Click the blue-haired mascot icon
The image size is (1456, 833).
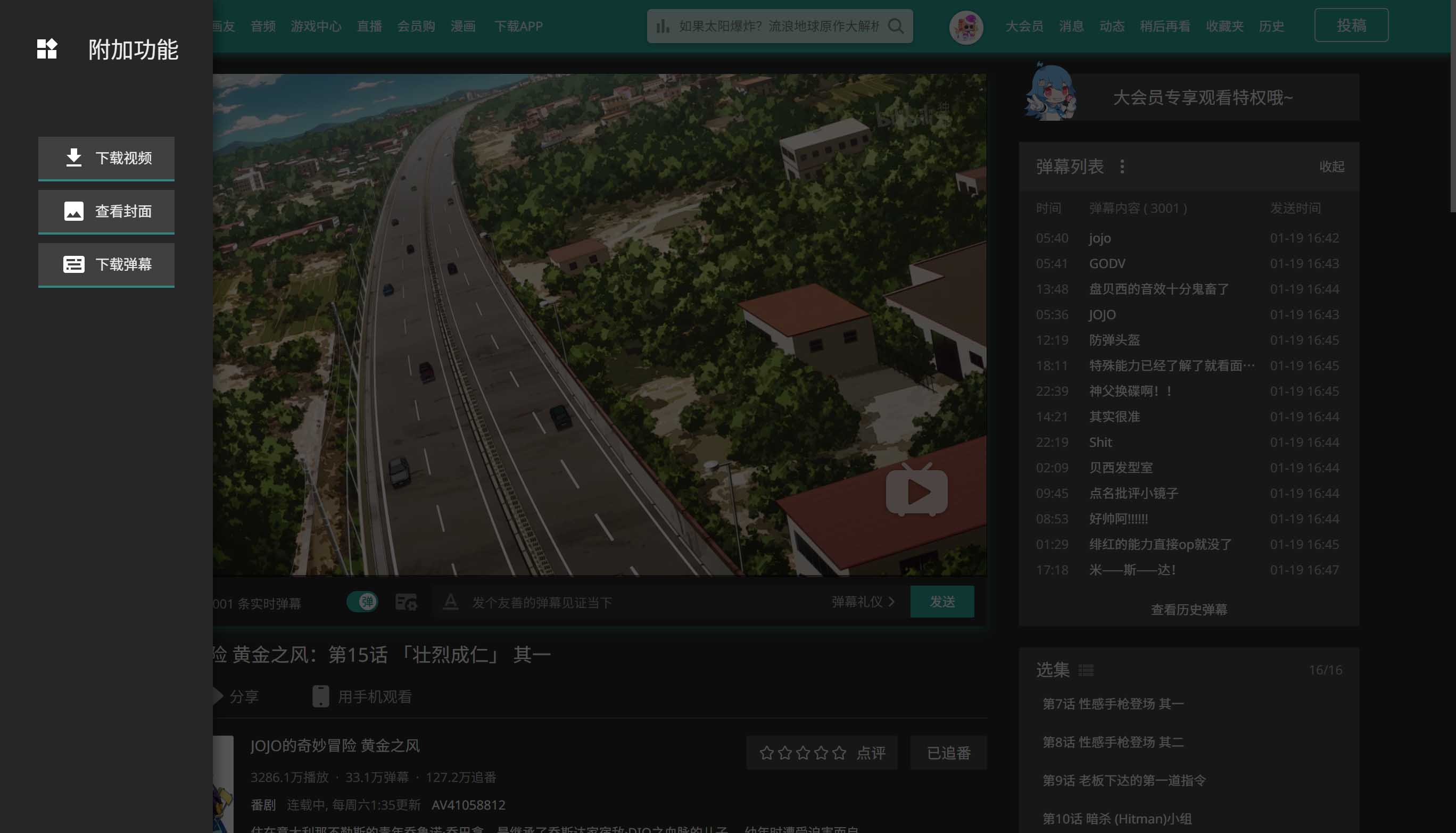pos(1050,91)
